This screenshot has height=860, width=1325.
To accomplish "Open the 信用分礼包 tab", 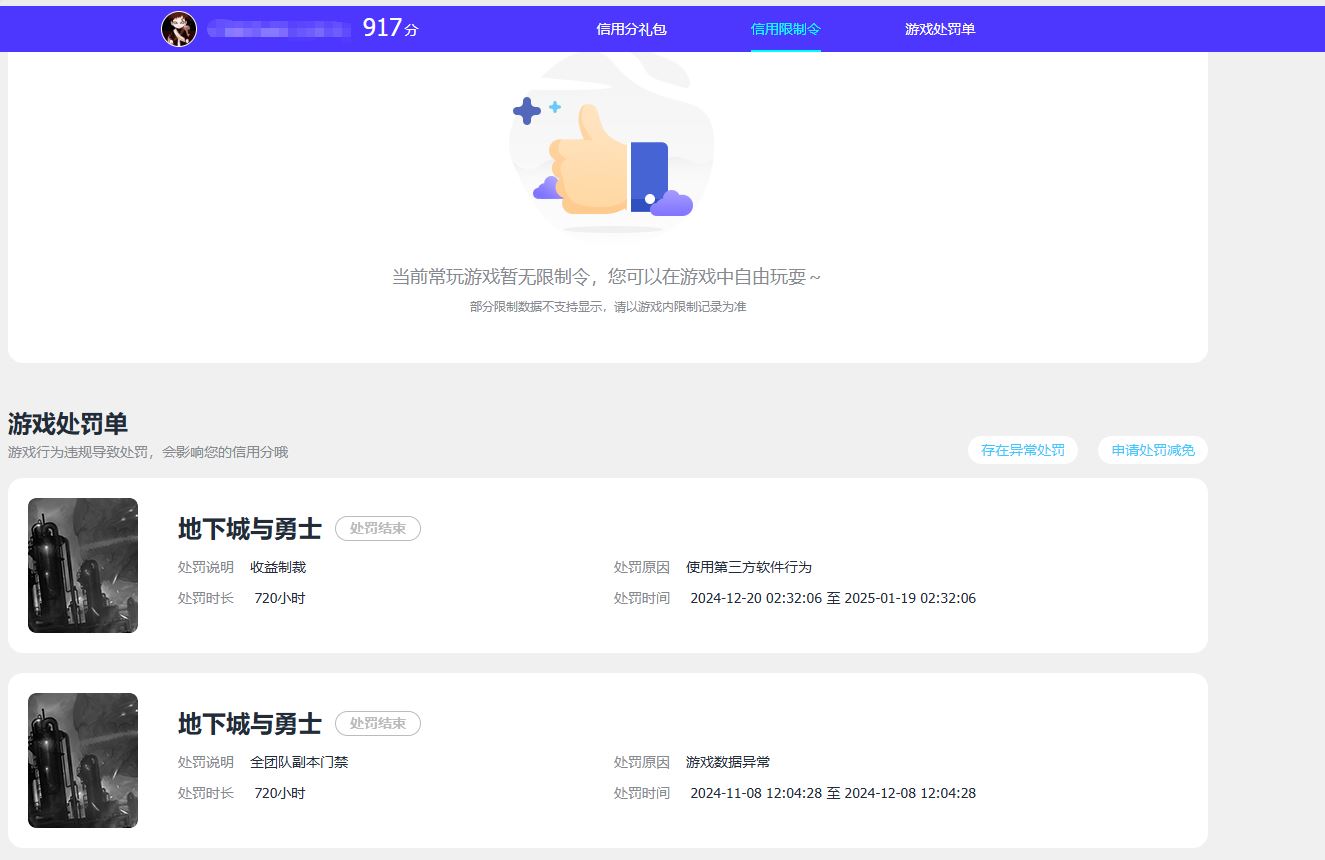I will tap(631, 29).
